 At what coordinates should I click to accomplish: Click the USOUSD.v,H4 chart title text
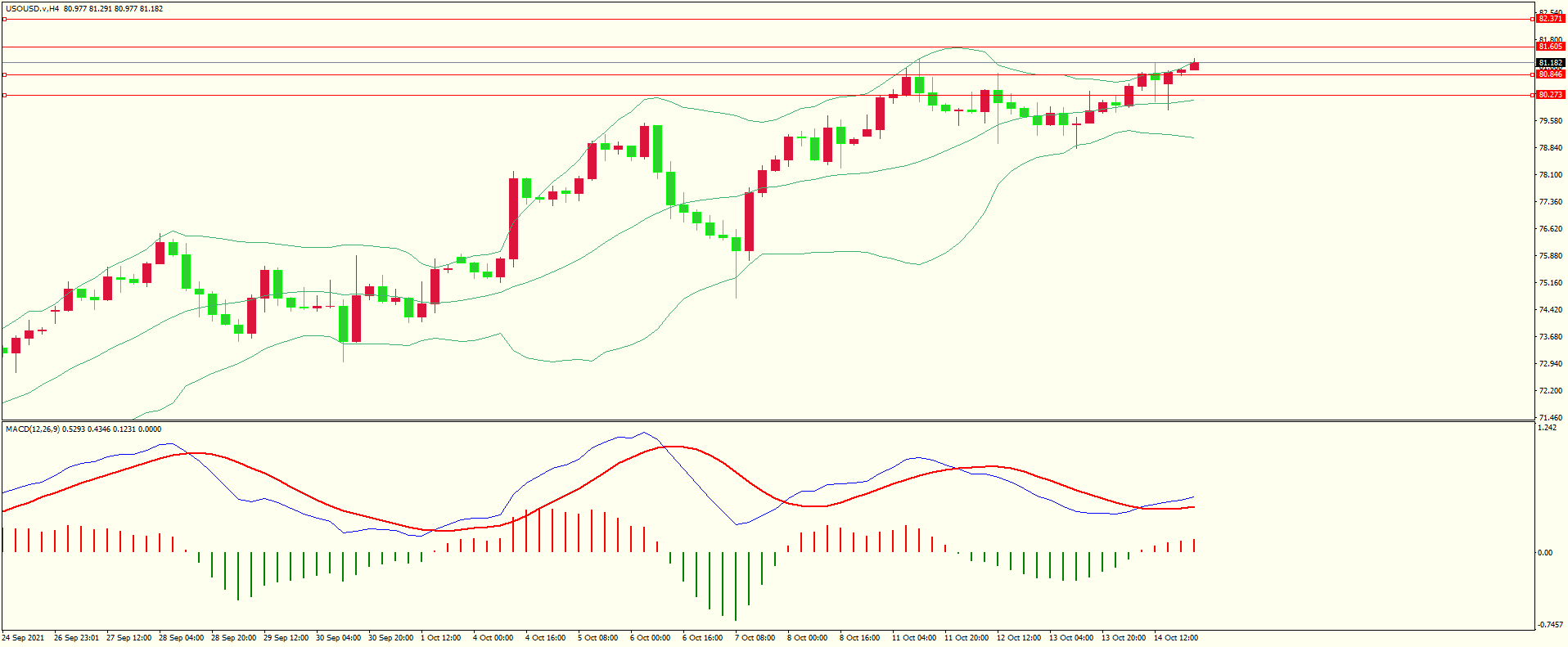click(x=32, y=9)
